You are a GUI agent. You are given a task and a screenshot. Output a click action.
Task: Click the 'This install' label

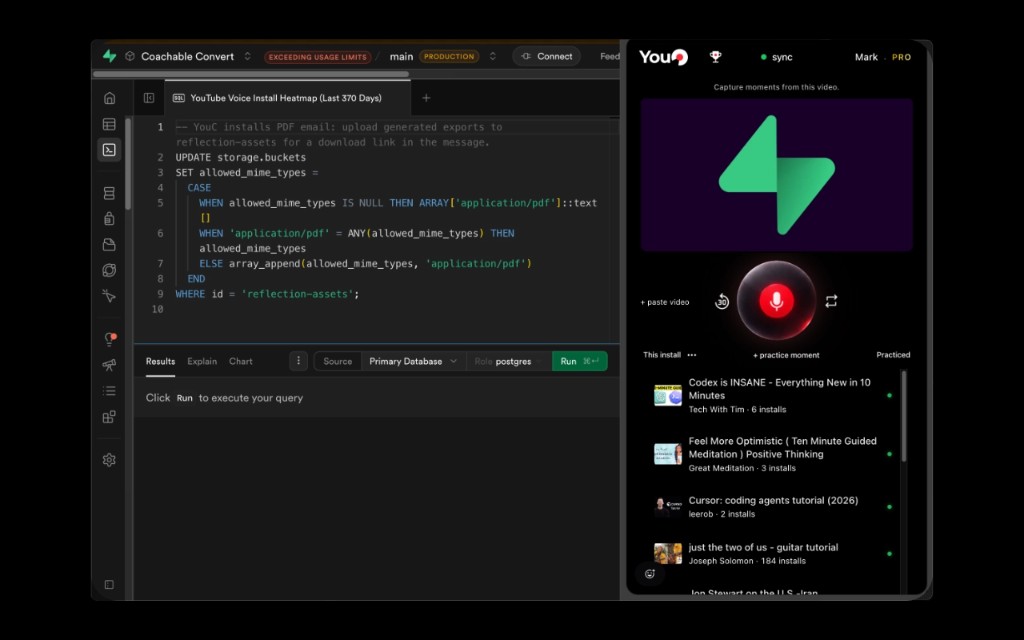(662, 355)
